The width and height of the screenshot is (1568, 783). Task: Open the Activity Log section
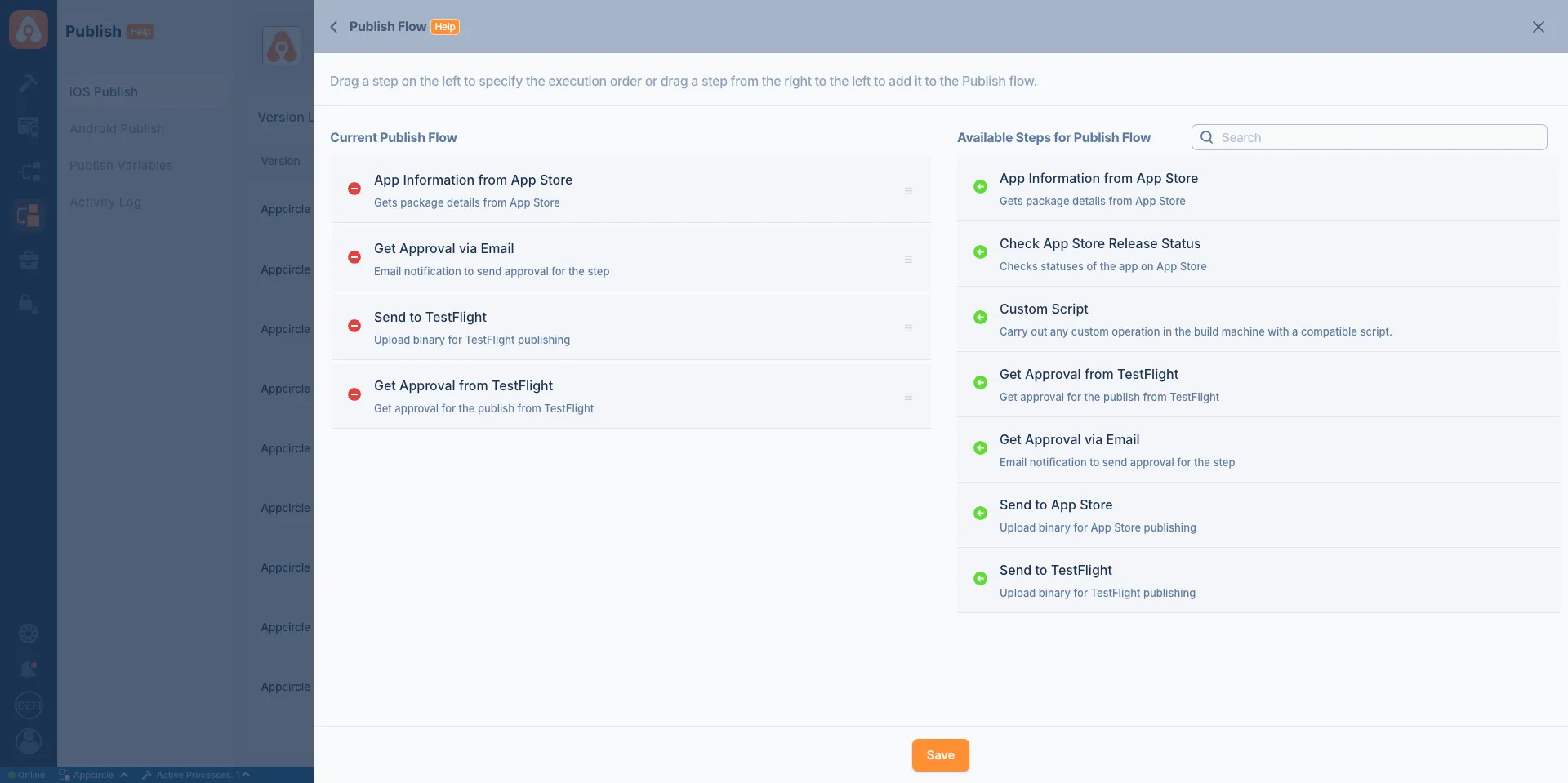point(105,202)
